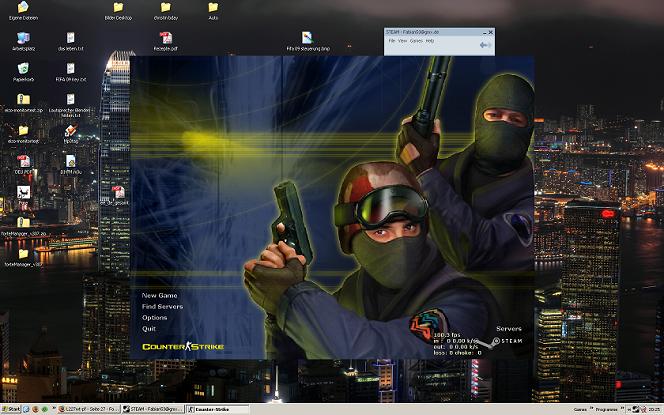Close the Steam window
This screenshot has width=664, height=415.
click(x=490, y=32)
